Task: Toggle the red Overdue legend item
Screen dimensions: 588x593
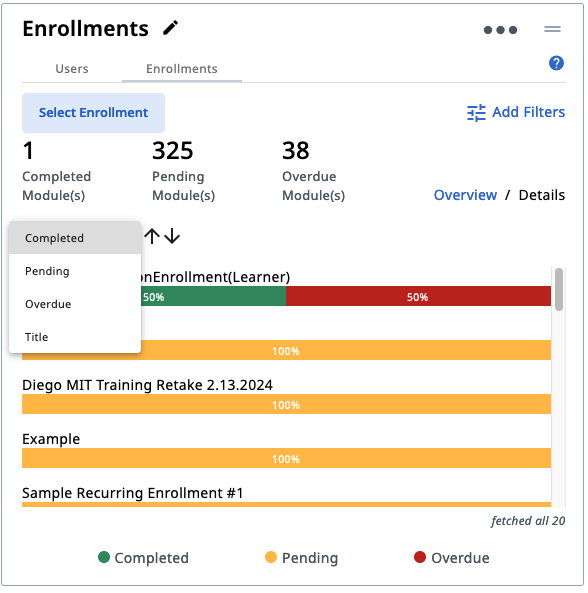Action: tap(451, 558)
